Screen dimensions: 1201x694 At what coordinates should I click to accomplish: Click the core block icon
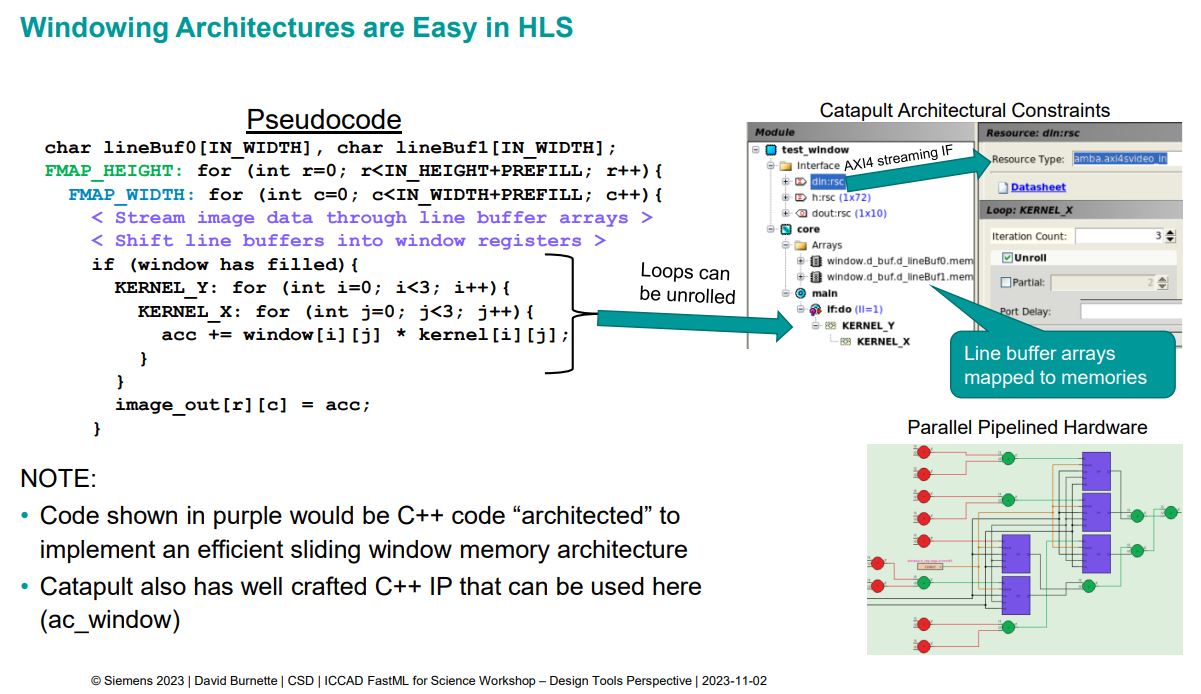[x=786, y=229]
